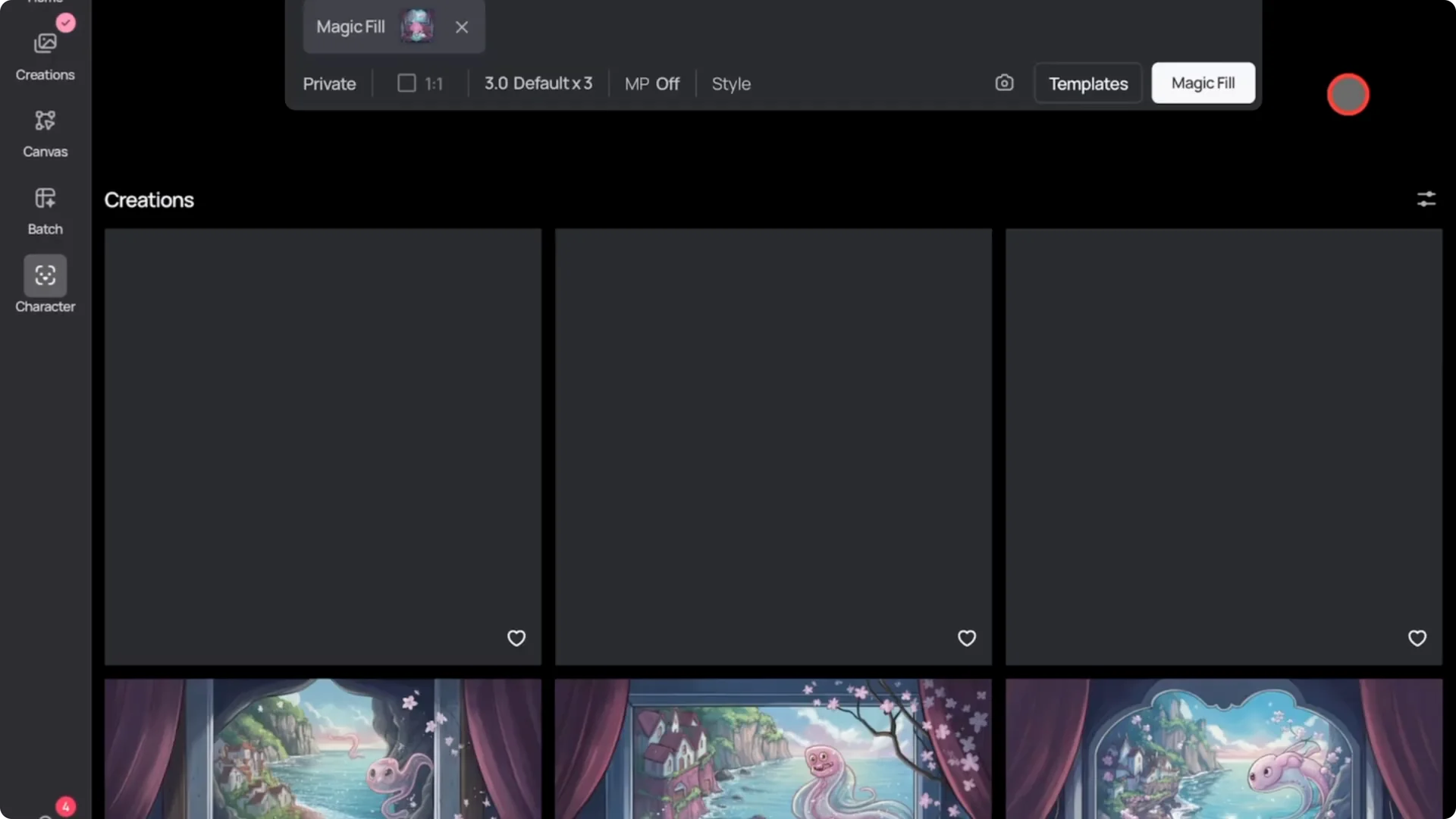The width and height of the screenshot is (1456, 819).
Task: Click the camera icon in the prompt bar
Action: 1004,83
